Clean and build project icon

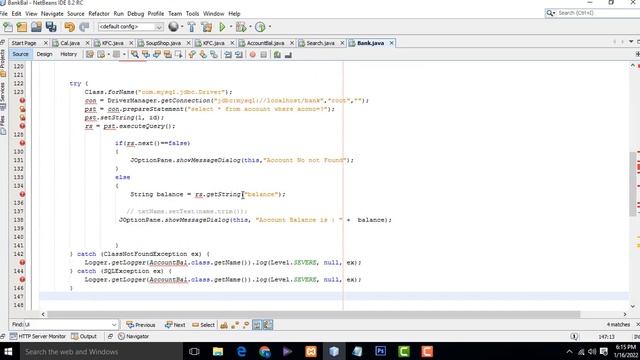pos(207,27)
